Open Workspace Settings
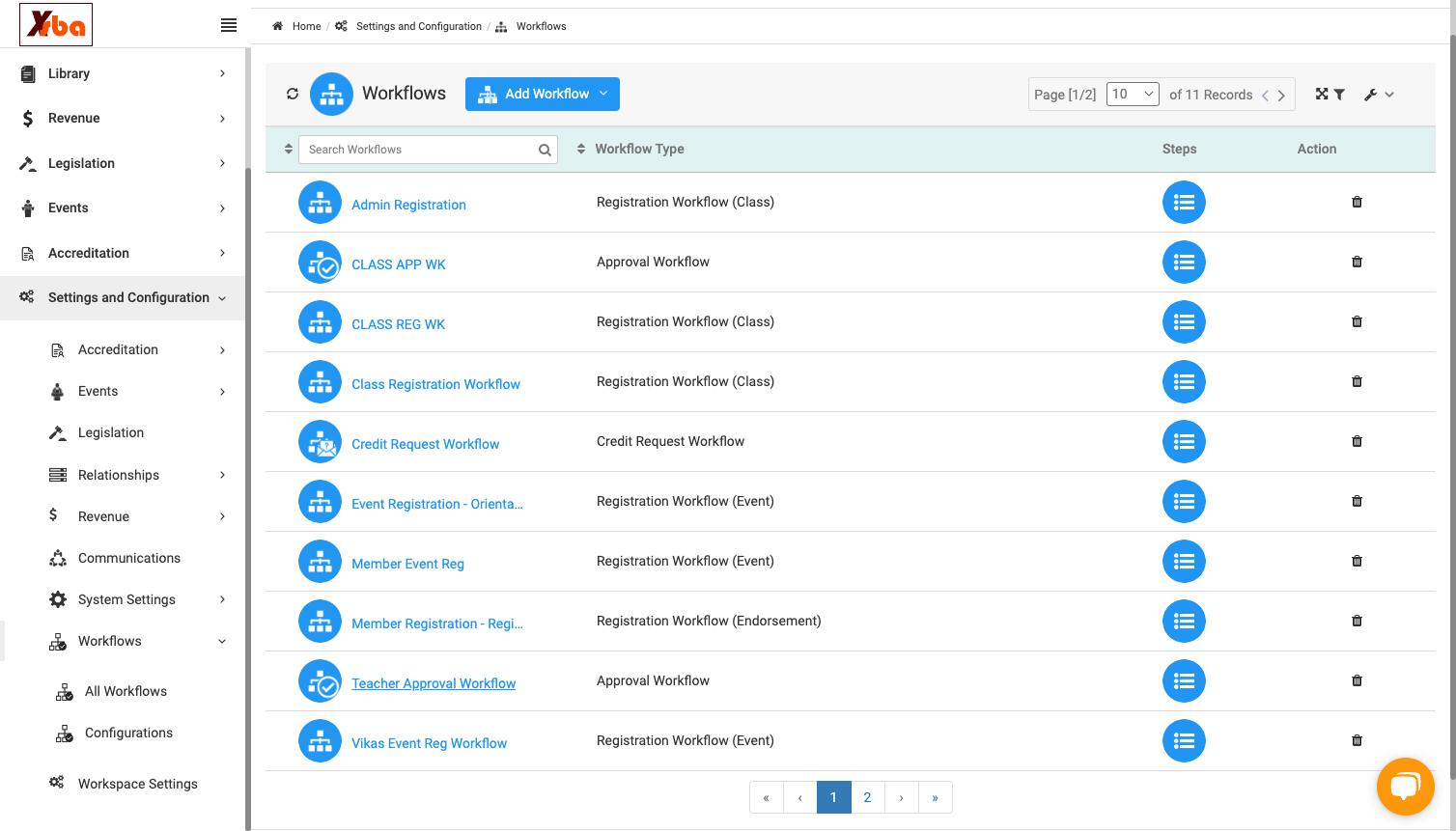 [x=137, y=784]
